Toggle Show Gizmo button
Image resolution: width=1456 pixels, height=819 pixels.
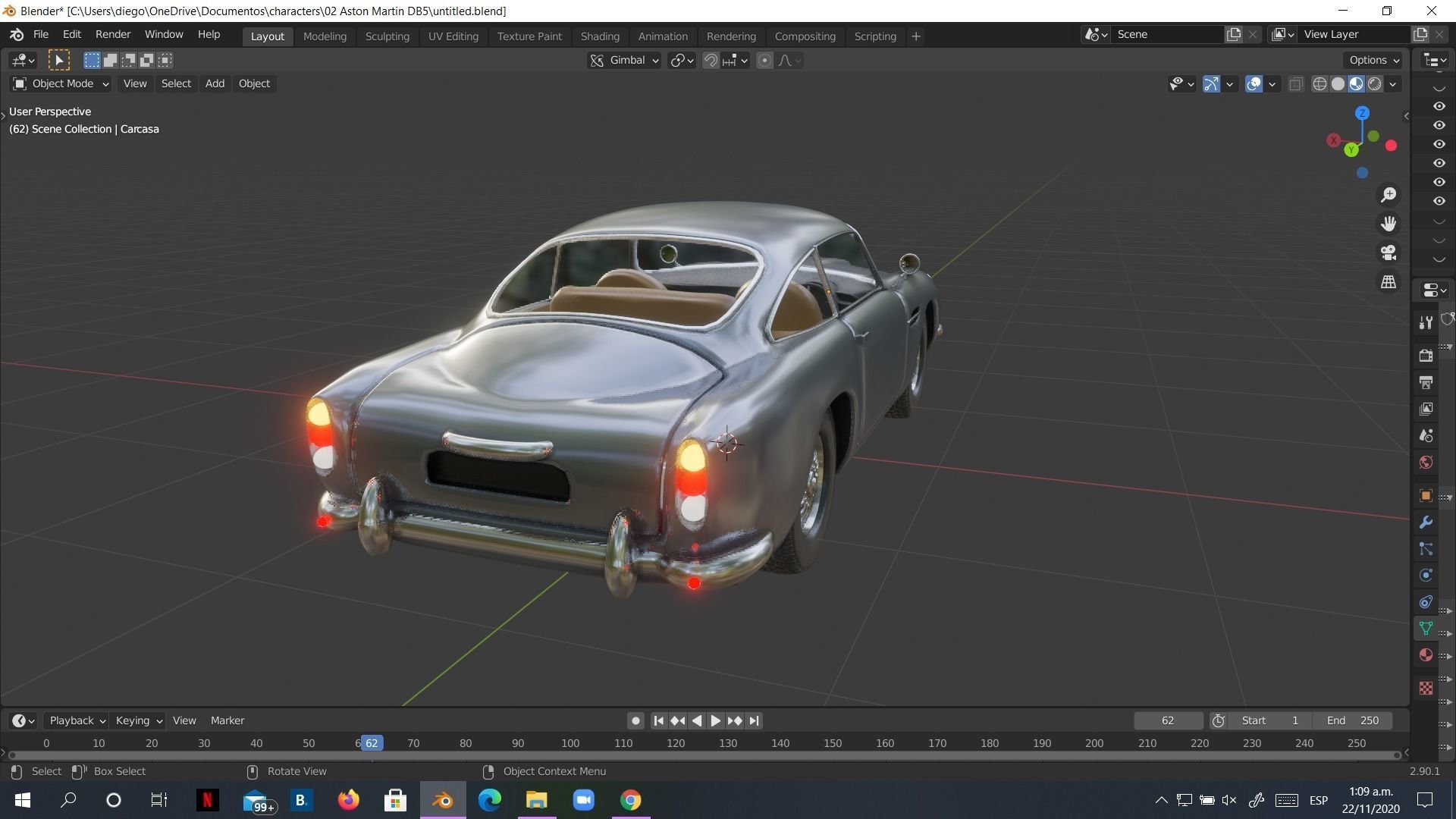pyautogui.click(x=1211, y=83)
